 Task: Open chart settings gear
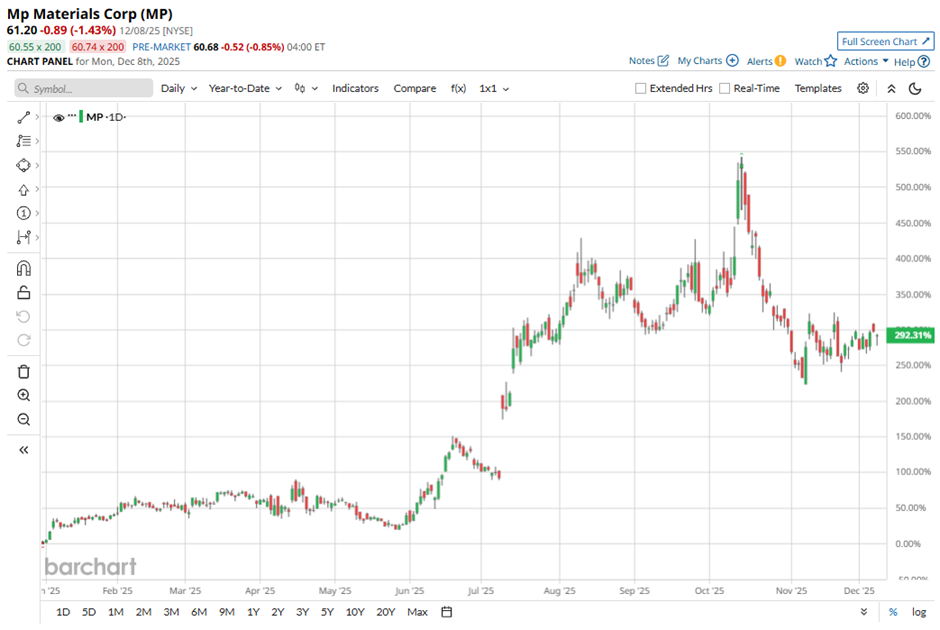(x=863, y=88)
